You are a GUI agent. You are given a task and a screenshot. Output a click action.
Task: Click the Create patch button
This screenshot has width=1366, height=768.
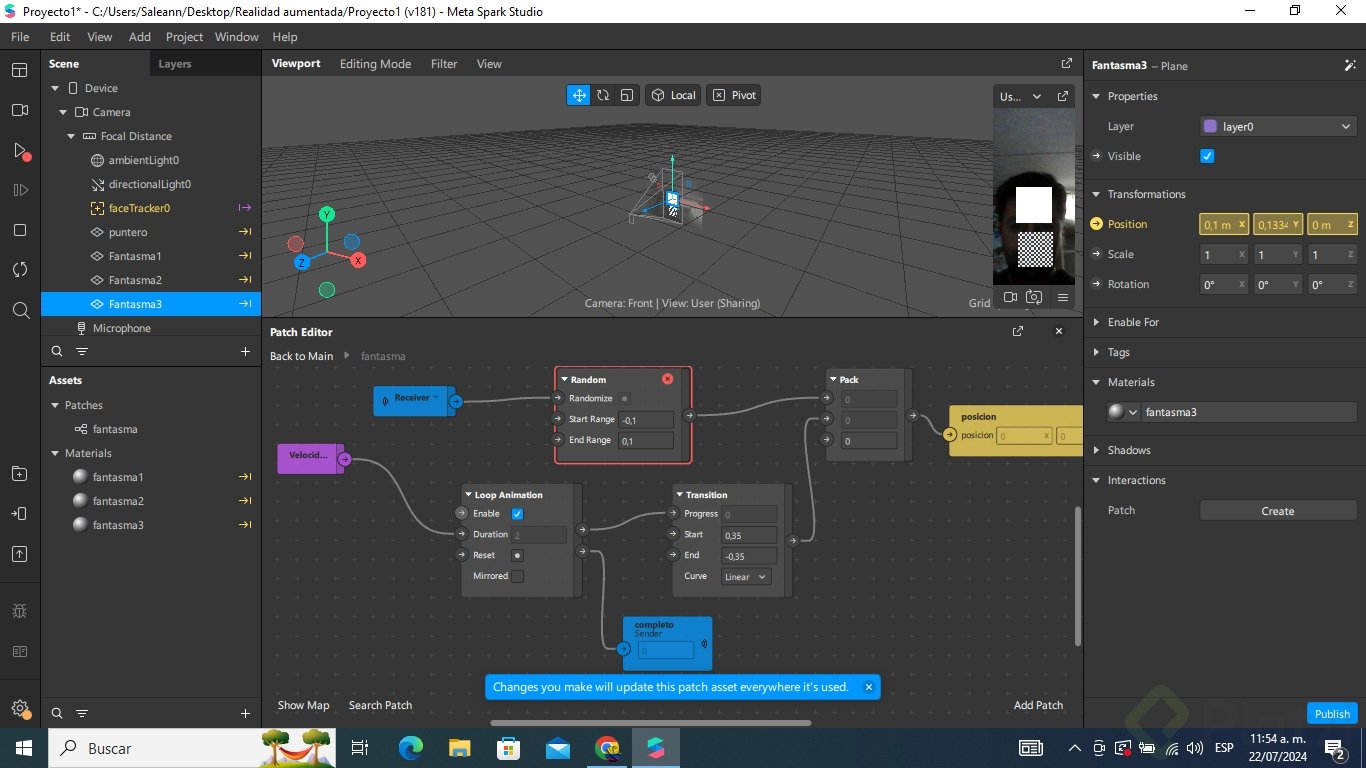pos(1277,511)
